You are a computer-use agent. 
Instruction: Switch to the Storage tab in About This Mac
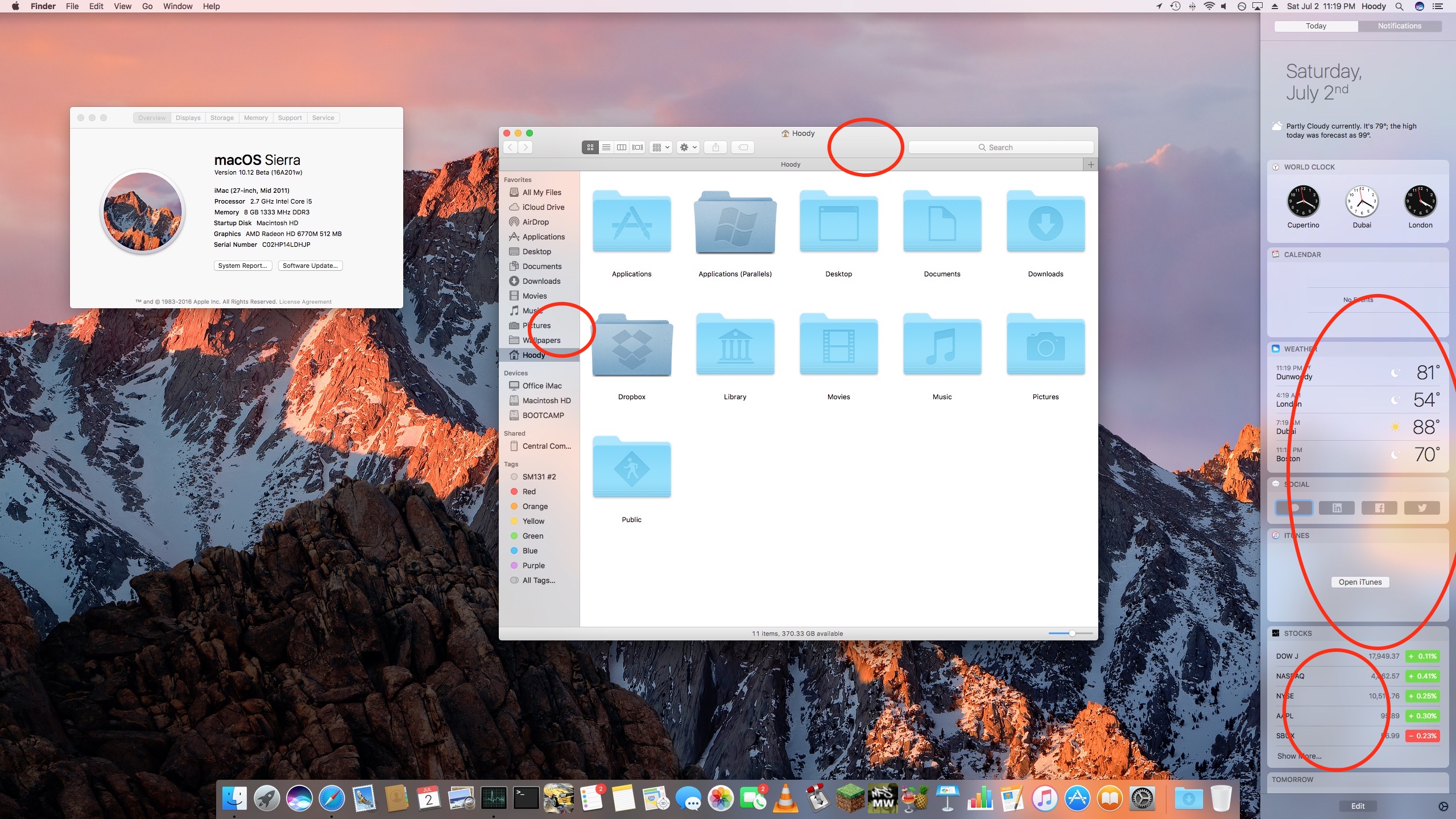222,118
